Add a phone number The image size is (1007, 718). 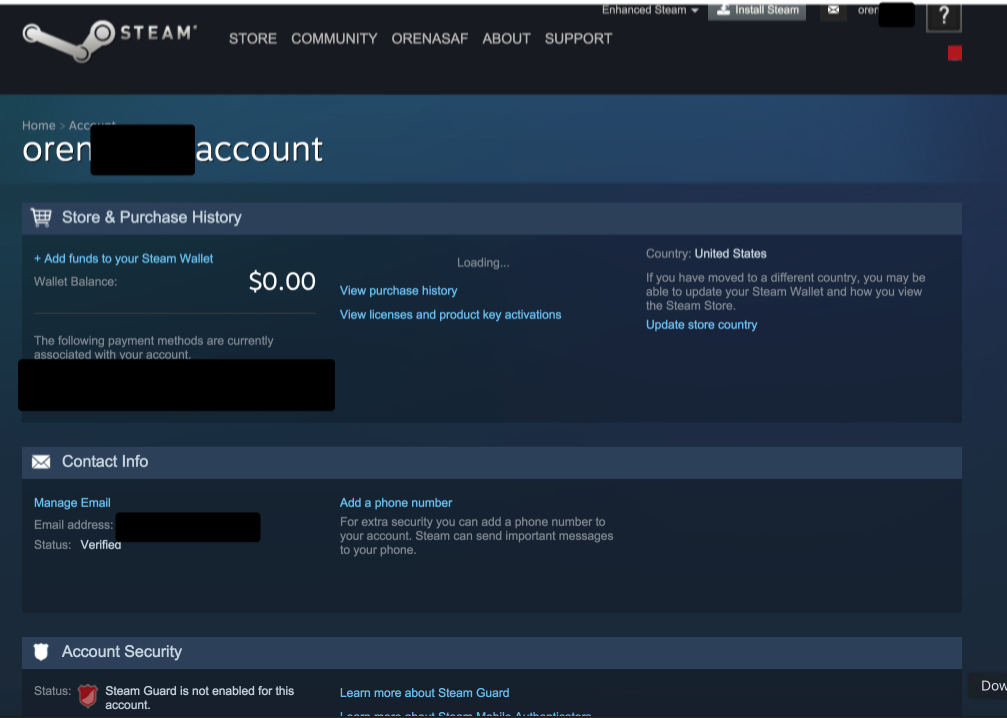(396, 503)
